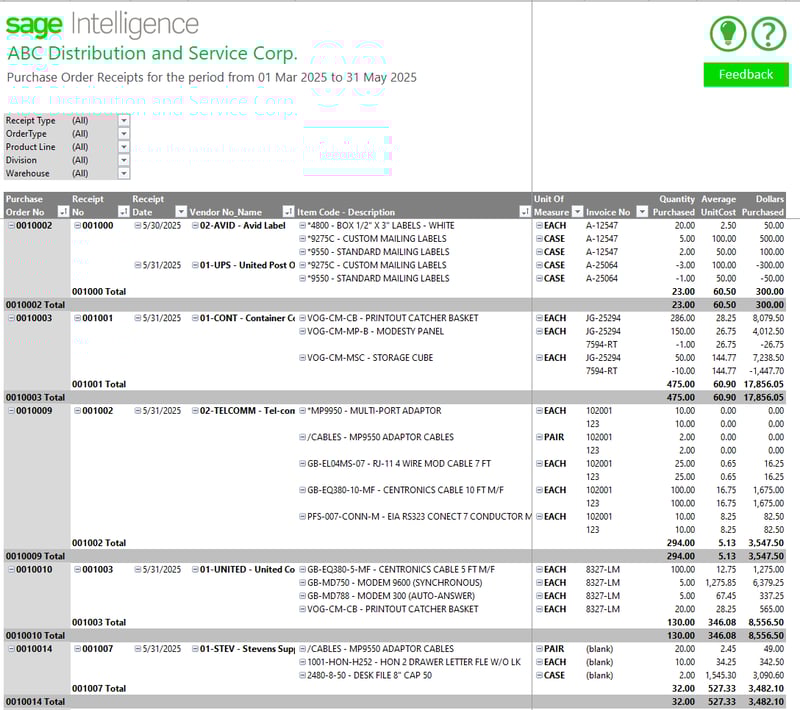Image resolution: width=800 pixels, height=710 pixels.
Task: Expand the Product Line filter dropdown
Action: [x=123, y=147]
